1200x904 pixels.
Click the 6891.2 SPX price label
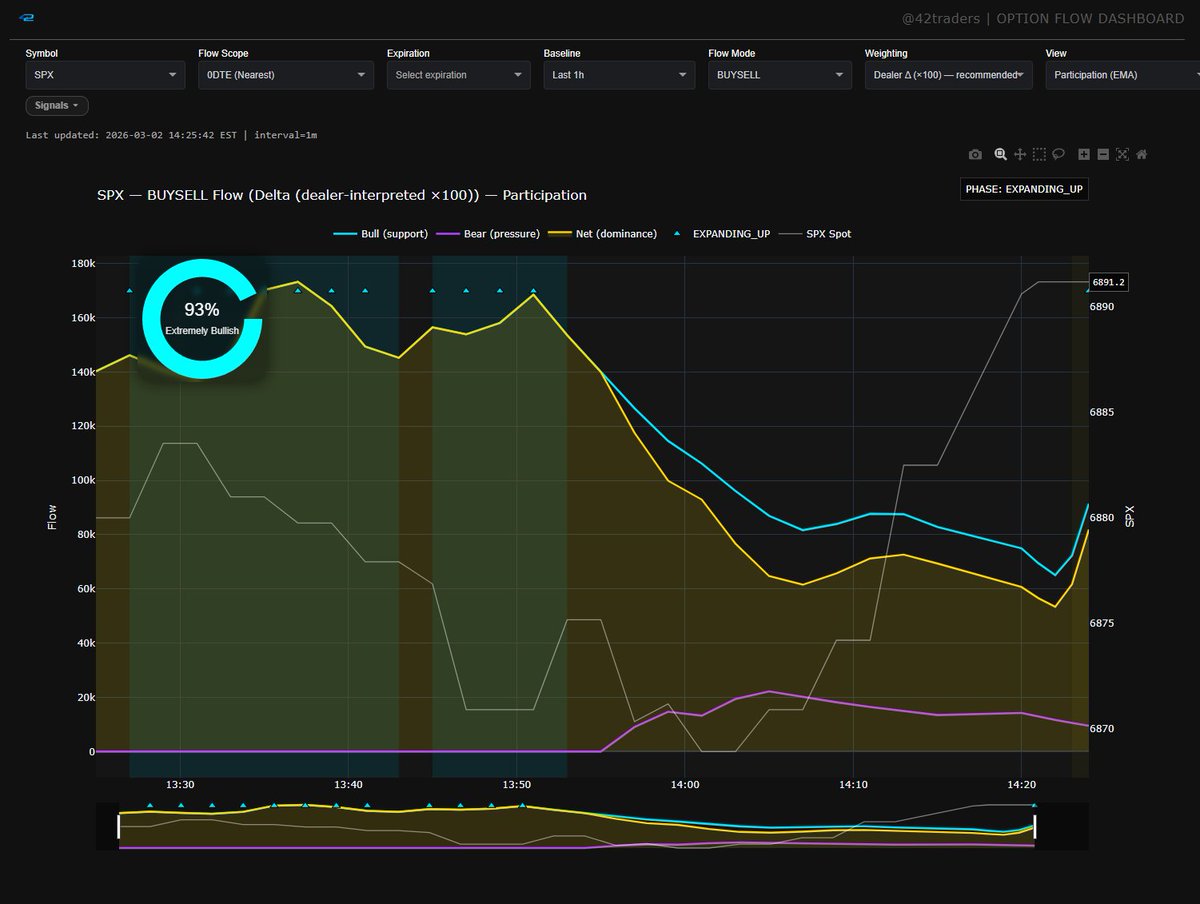(x=1108, y=282)
